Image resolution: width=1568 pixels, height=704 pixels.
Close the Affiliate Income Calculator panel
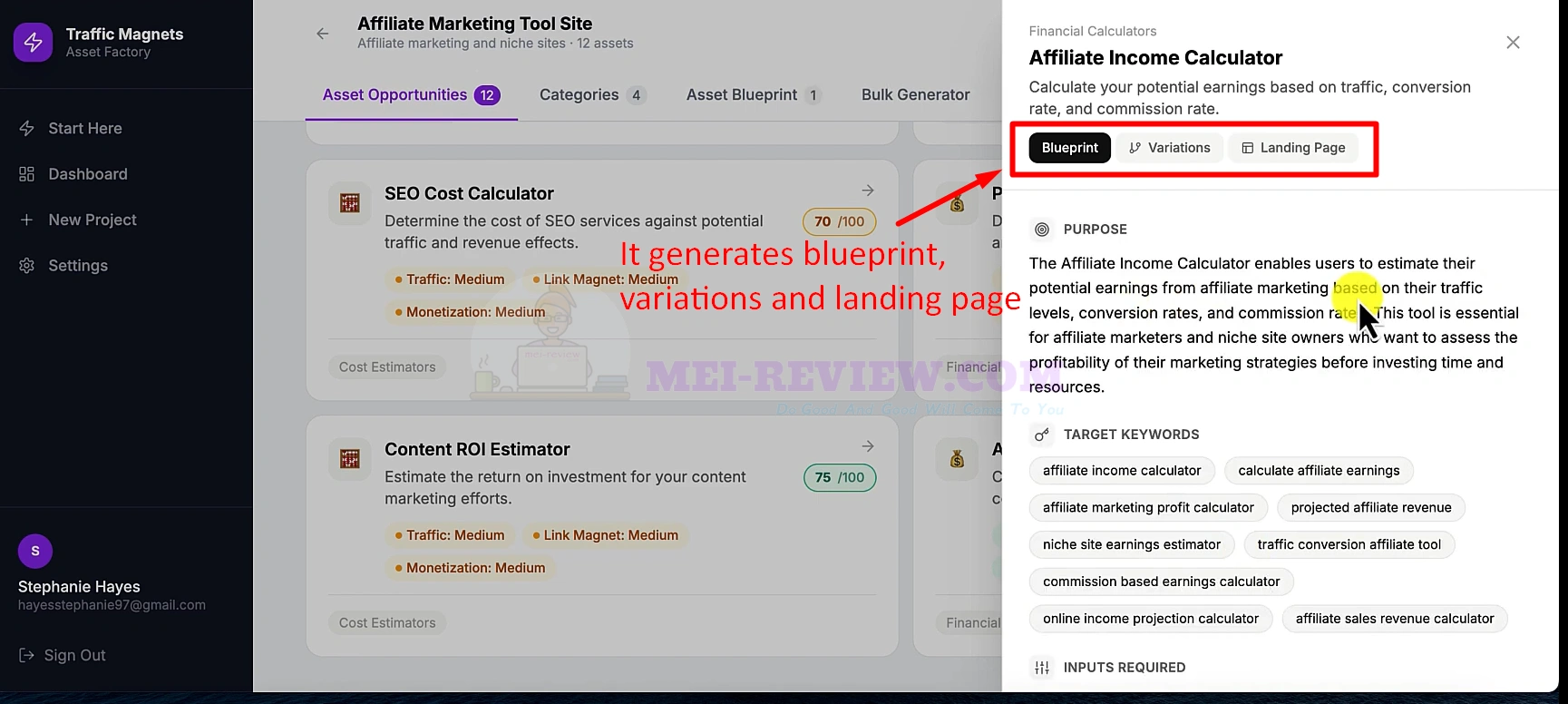tap(1513, 43)
